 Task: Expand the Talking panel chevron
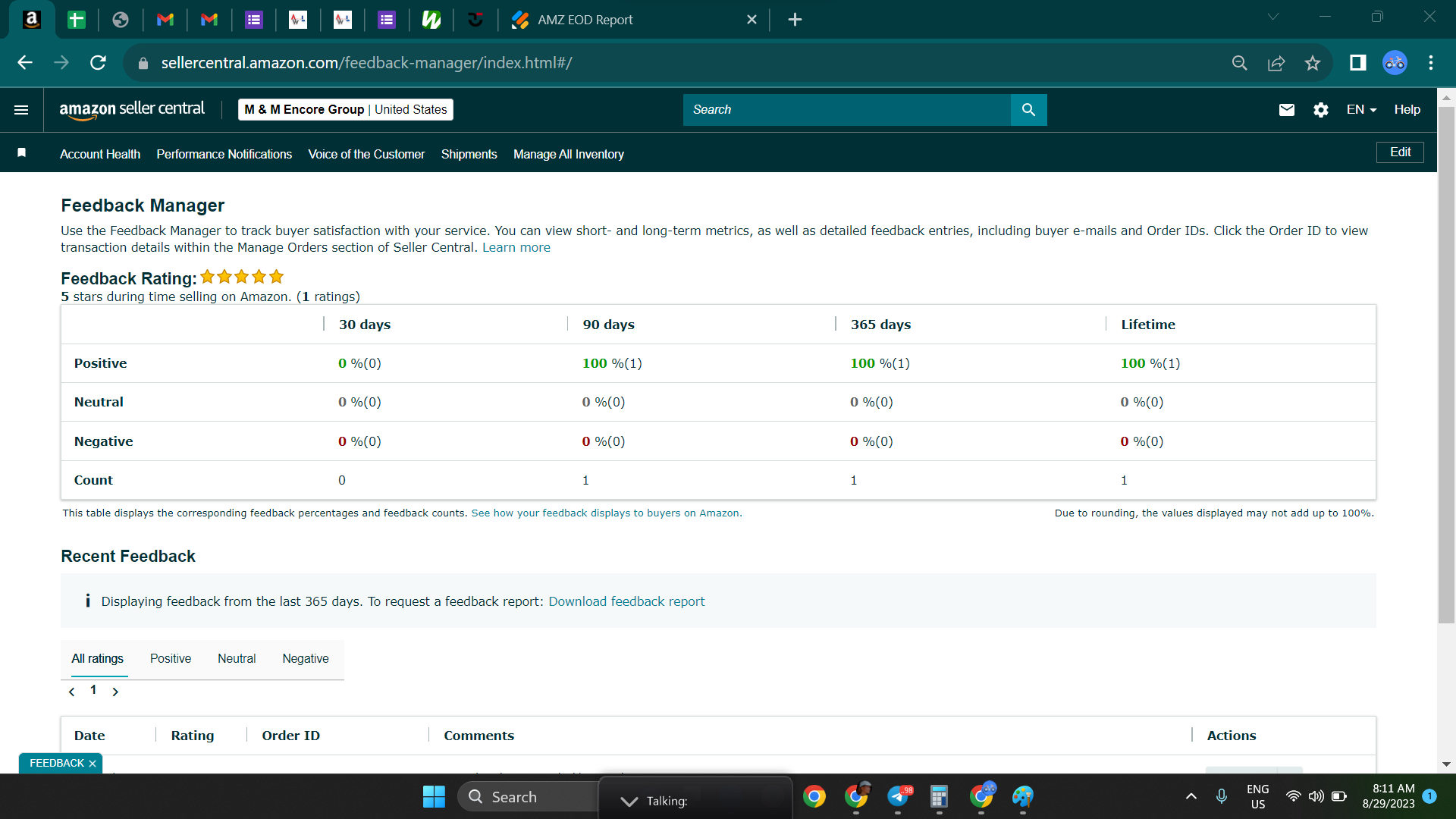click(x=629, y=802)
